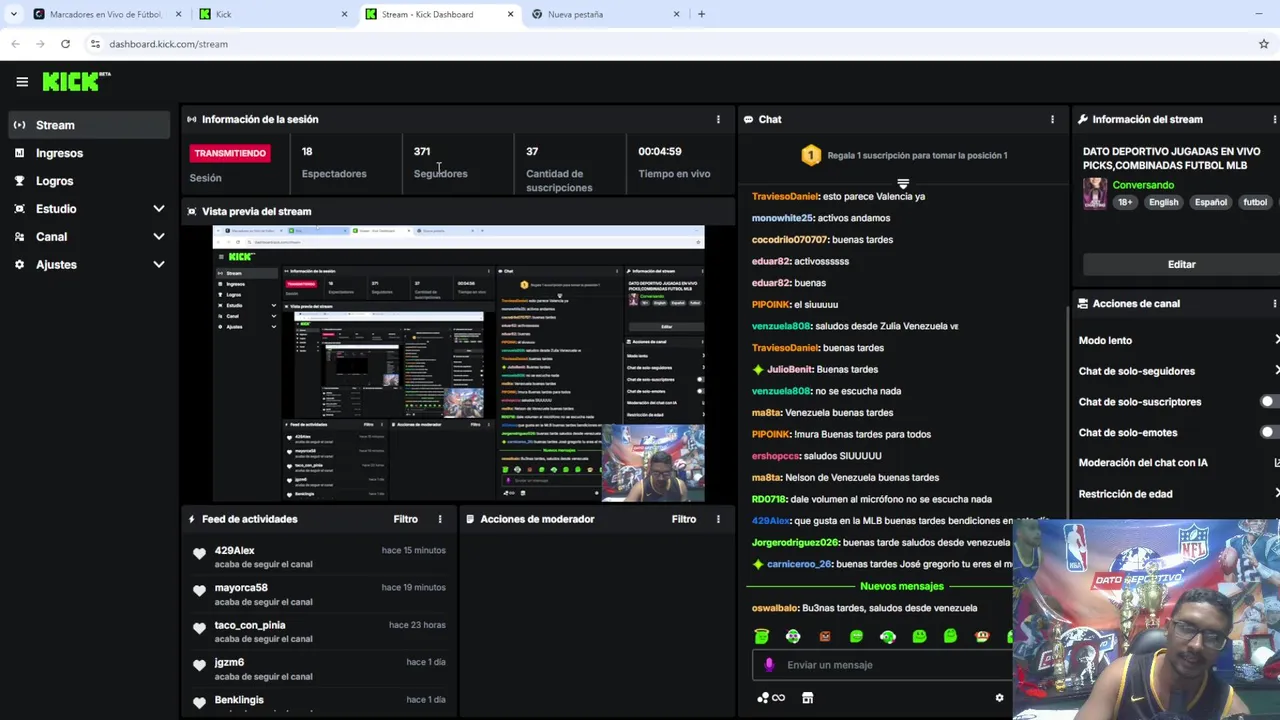This screenshot has width=1280, height=720.
Task: Switch to Marcadores en Vivo de Fútbol tab
Action: tap(105, 14)
